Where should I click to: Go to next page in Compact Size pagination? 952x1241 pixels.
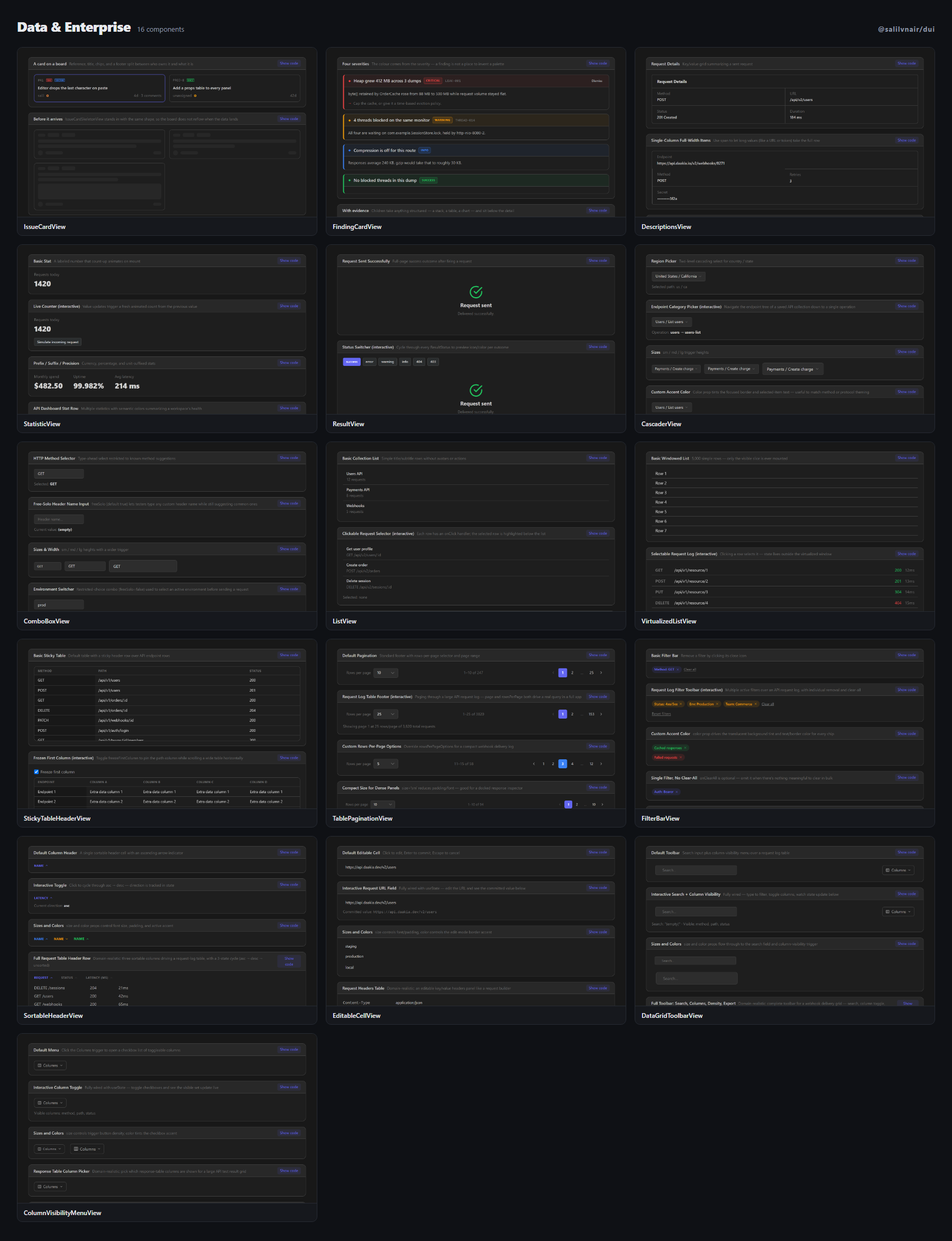[x=602, y=804]
